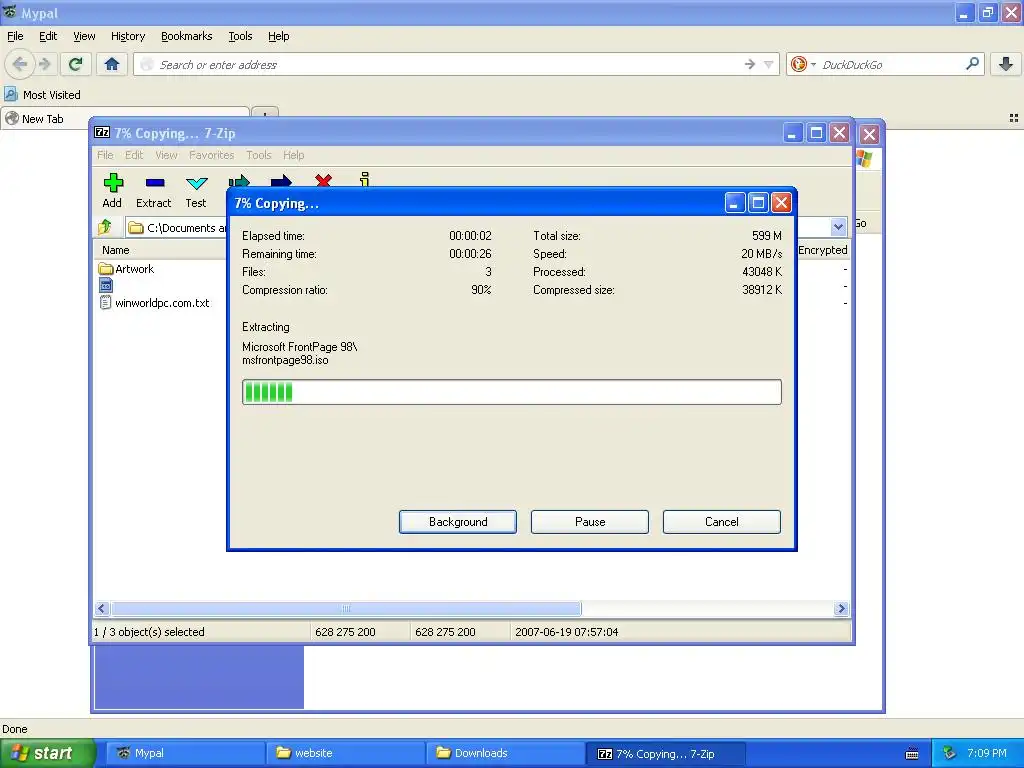Go up one folder level in 7-Zip

[105, 227]
